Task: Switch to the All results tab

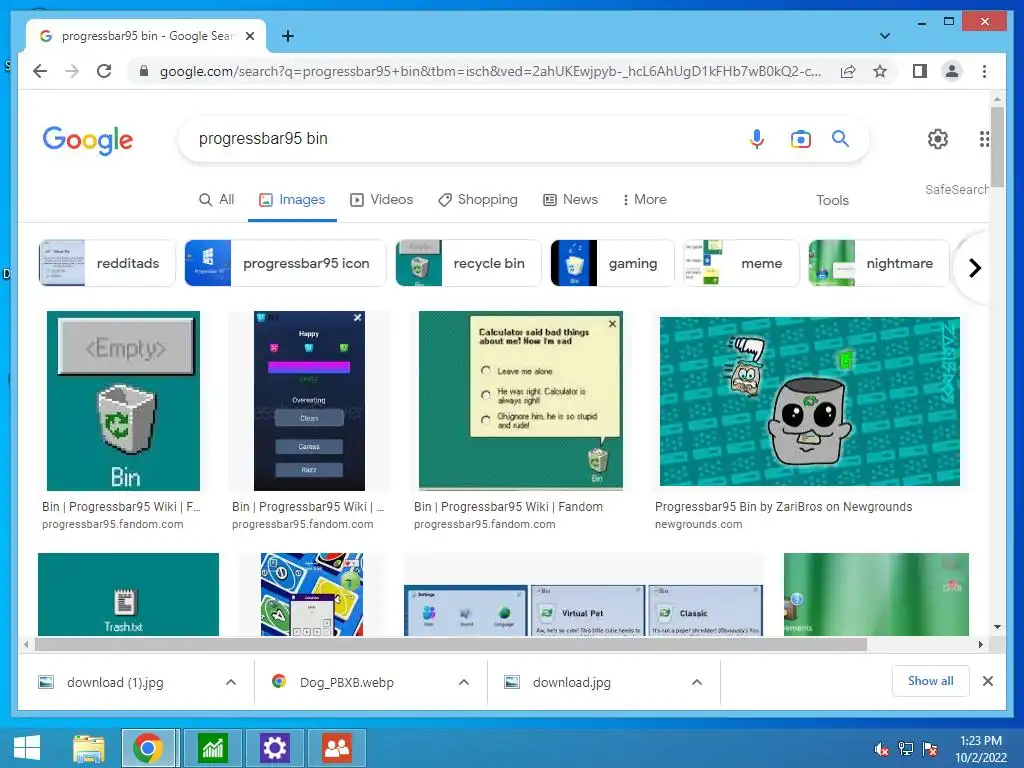Action: [216, 200]
